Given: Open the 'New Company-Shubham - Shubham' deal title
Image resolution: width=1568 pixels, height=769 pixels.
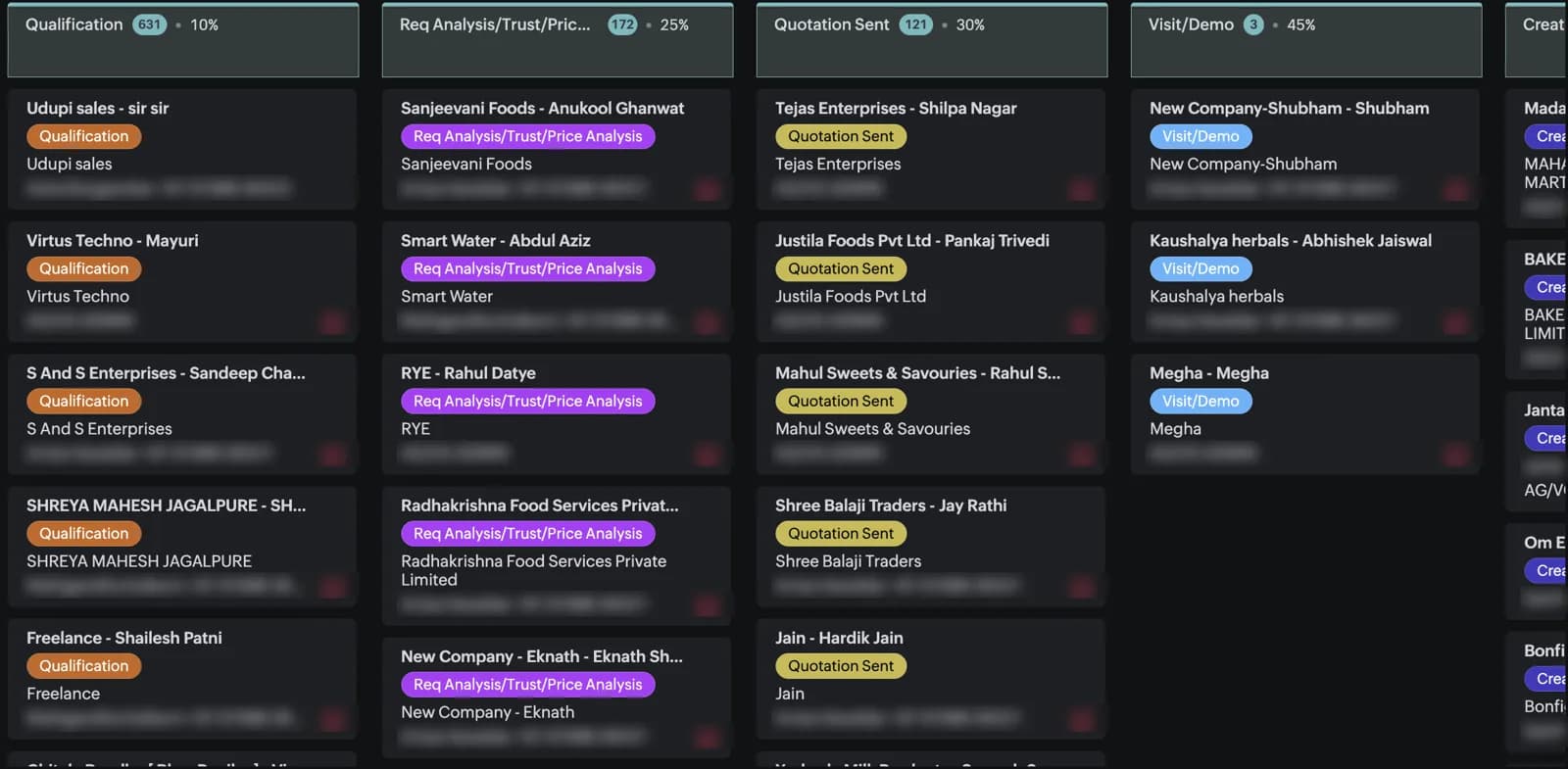Looking at the screenshot, I should click(1289, 109).
